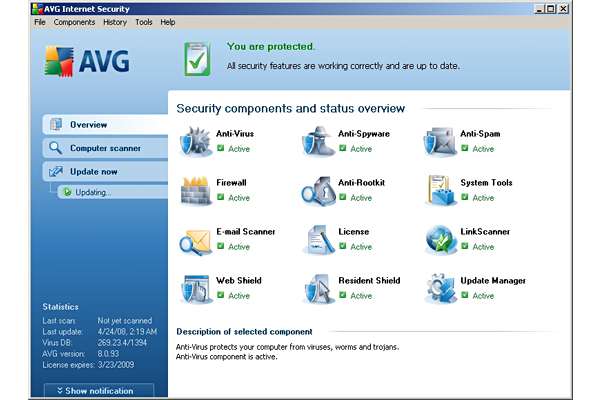Open the Firewall brick wall icon
The image size is (600, 400).
[x=195, y=191]
